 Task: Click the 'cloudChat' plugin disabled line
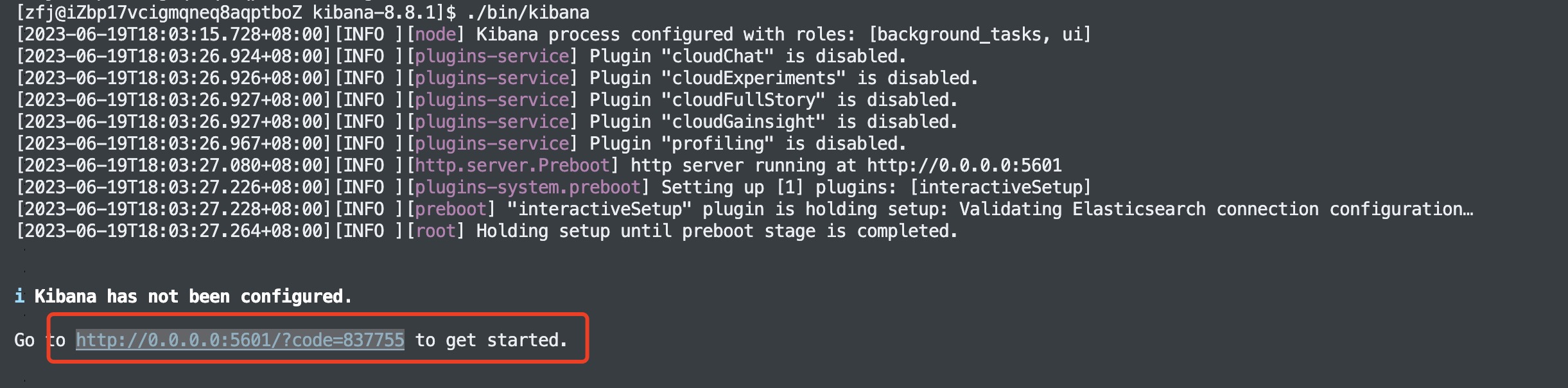pyautogui.click(x=461, y=56)
